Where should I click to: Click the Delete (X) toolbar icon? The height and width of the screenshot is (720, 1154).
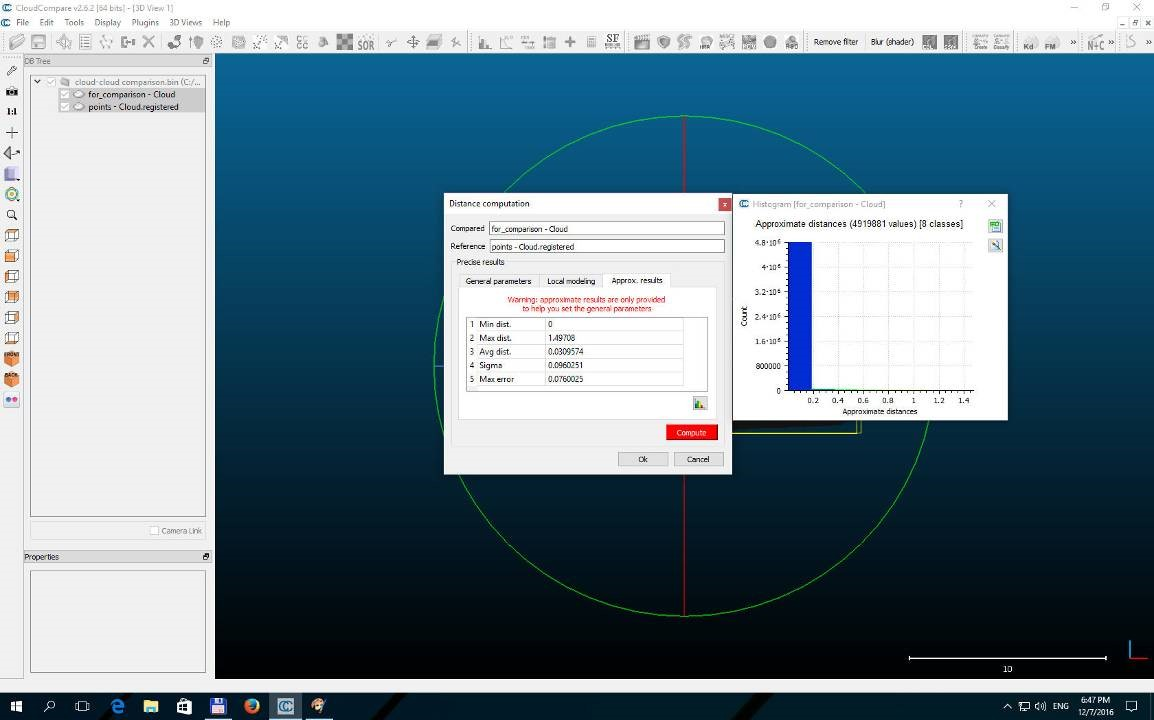tap(149, 42)
